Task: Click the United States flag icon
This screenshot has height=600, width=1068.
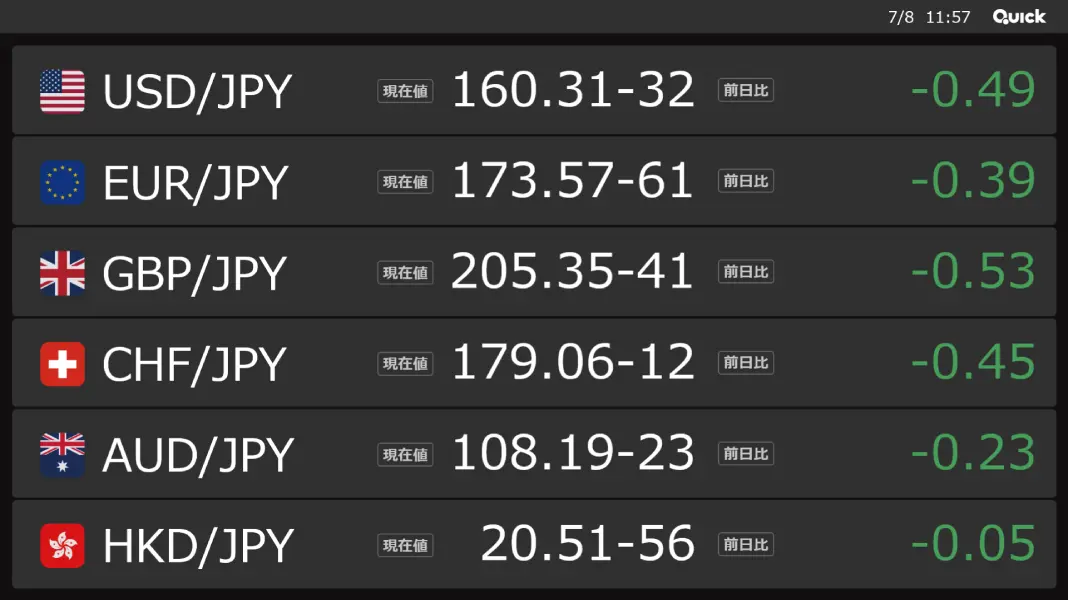Action: pos(62,91)
